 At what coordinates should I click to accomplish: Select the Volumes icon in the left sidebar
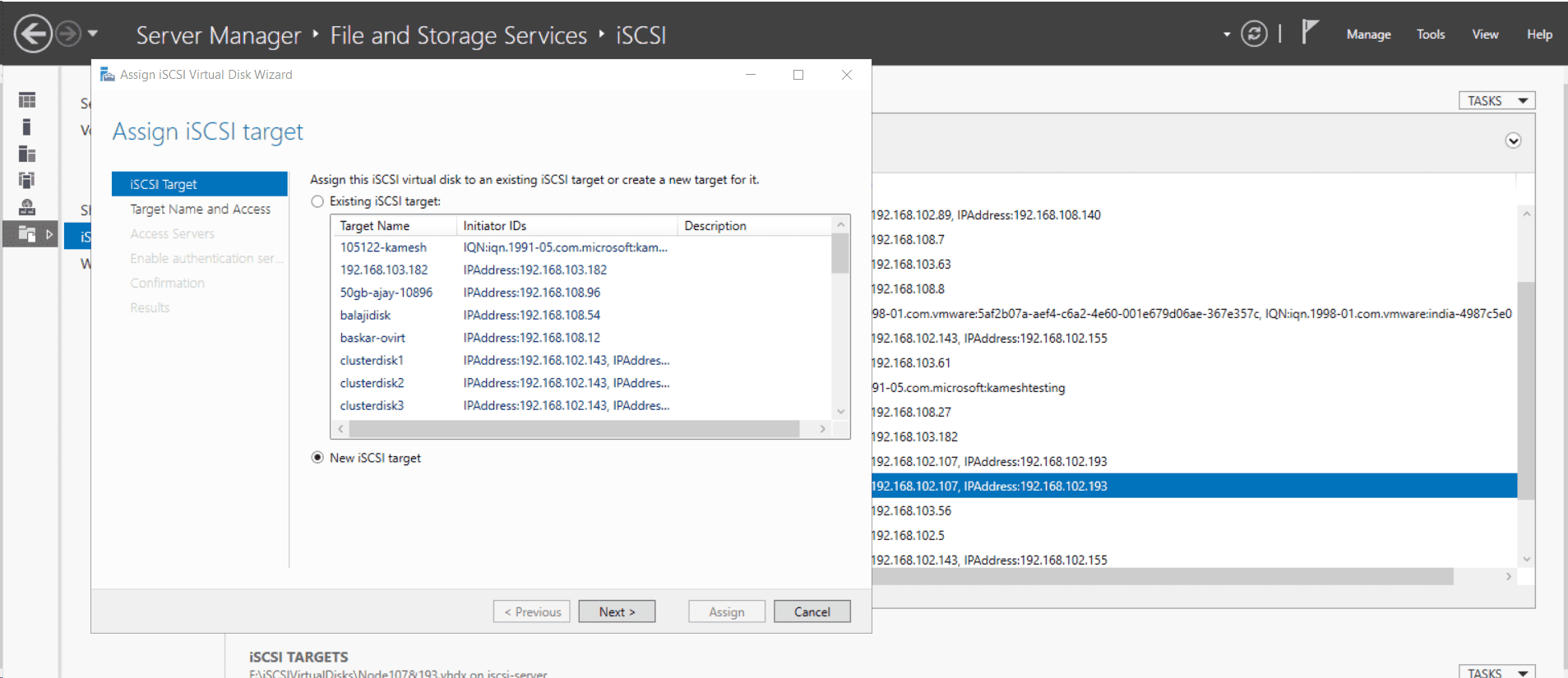pos(27,127)
